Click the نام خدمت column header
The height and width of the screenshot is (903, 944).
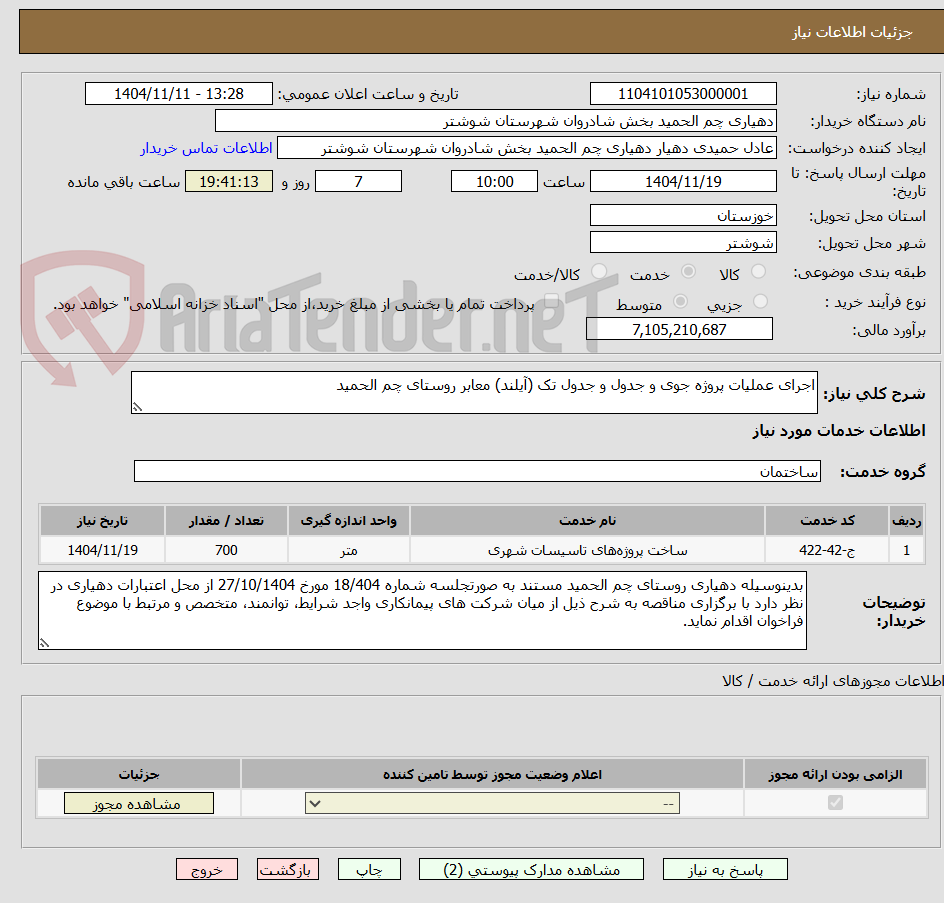588,521
